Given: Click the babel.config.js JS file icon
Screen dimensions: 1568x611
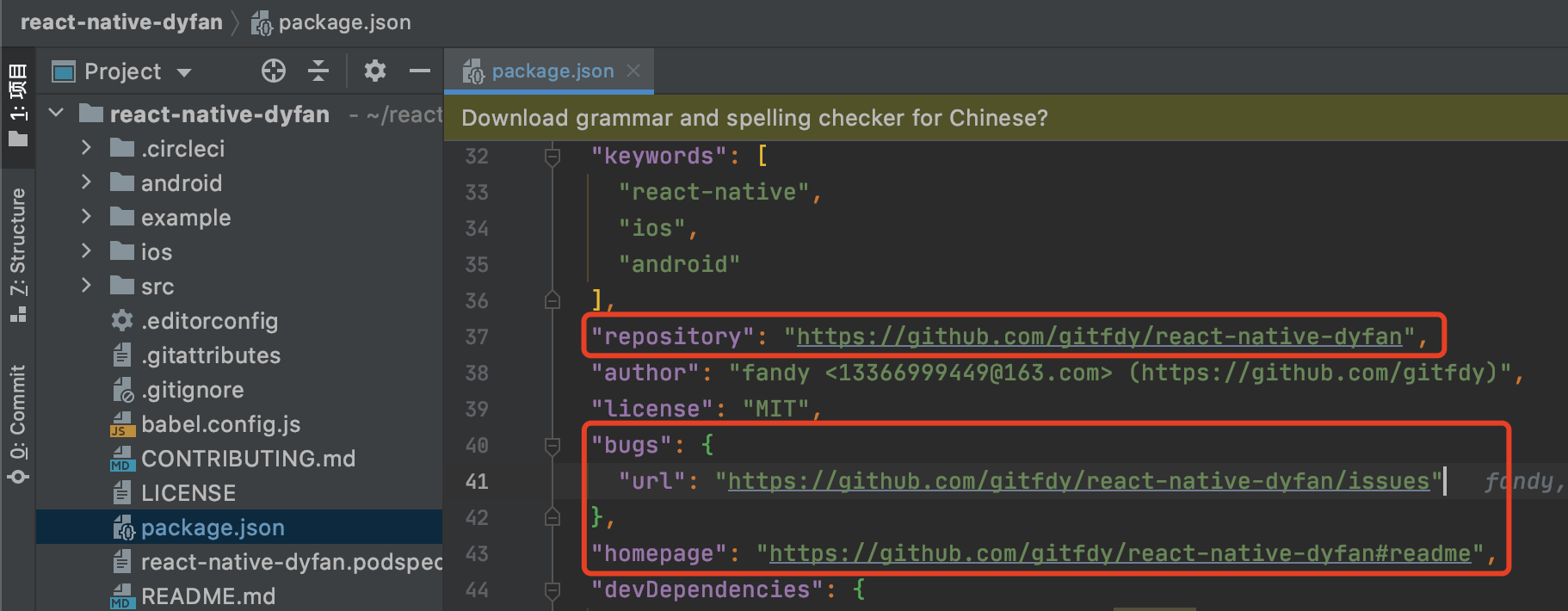Looking at the screenshot, I should tap(122, 424).
